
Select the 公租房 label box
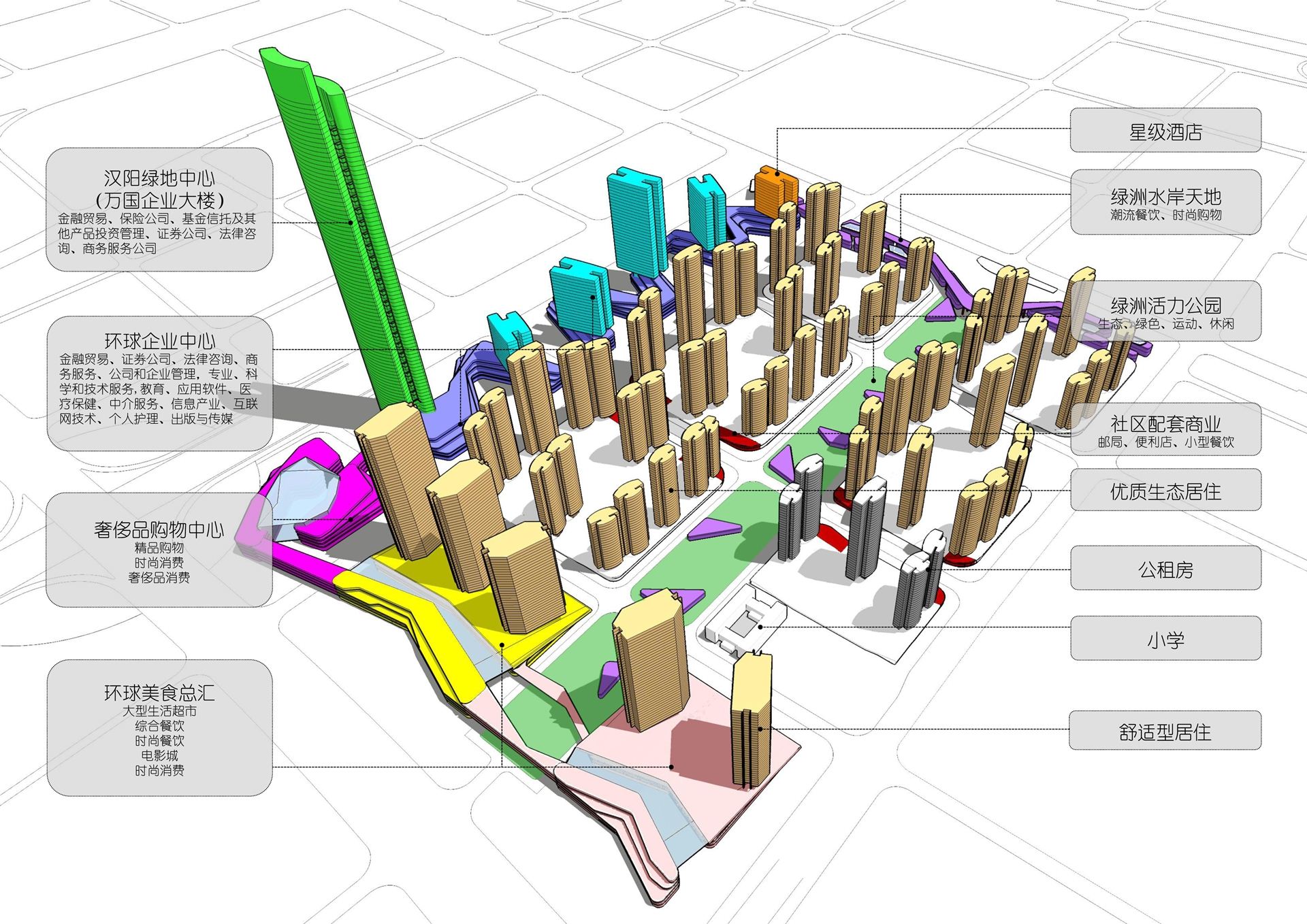1165,569
